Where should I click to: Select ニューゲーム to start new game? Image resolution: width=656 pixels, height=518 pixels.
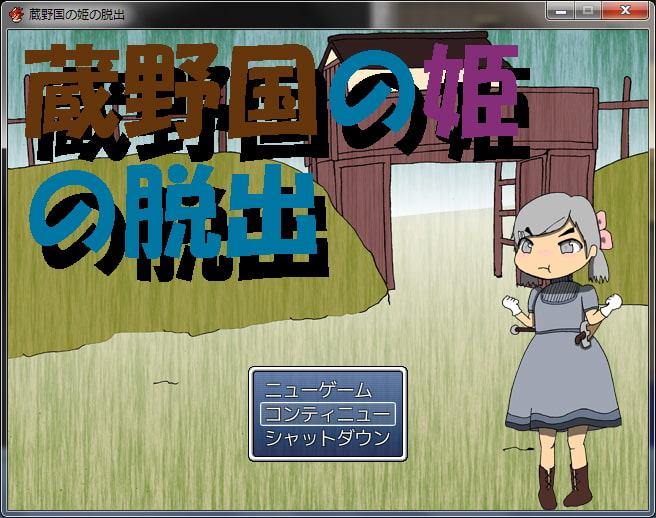point(327,390)
